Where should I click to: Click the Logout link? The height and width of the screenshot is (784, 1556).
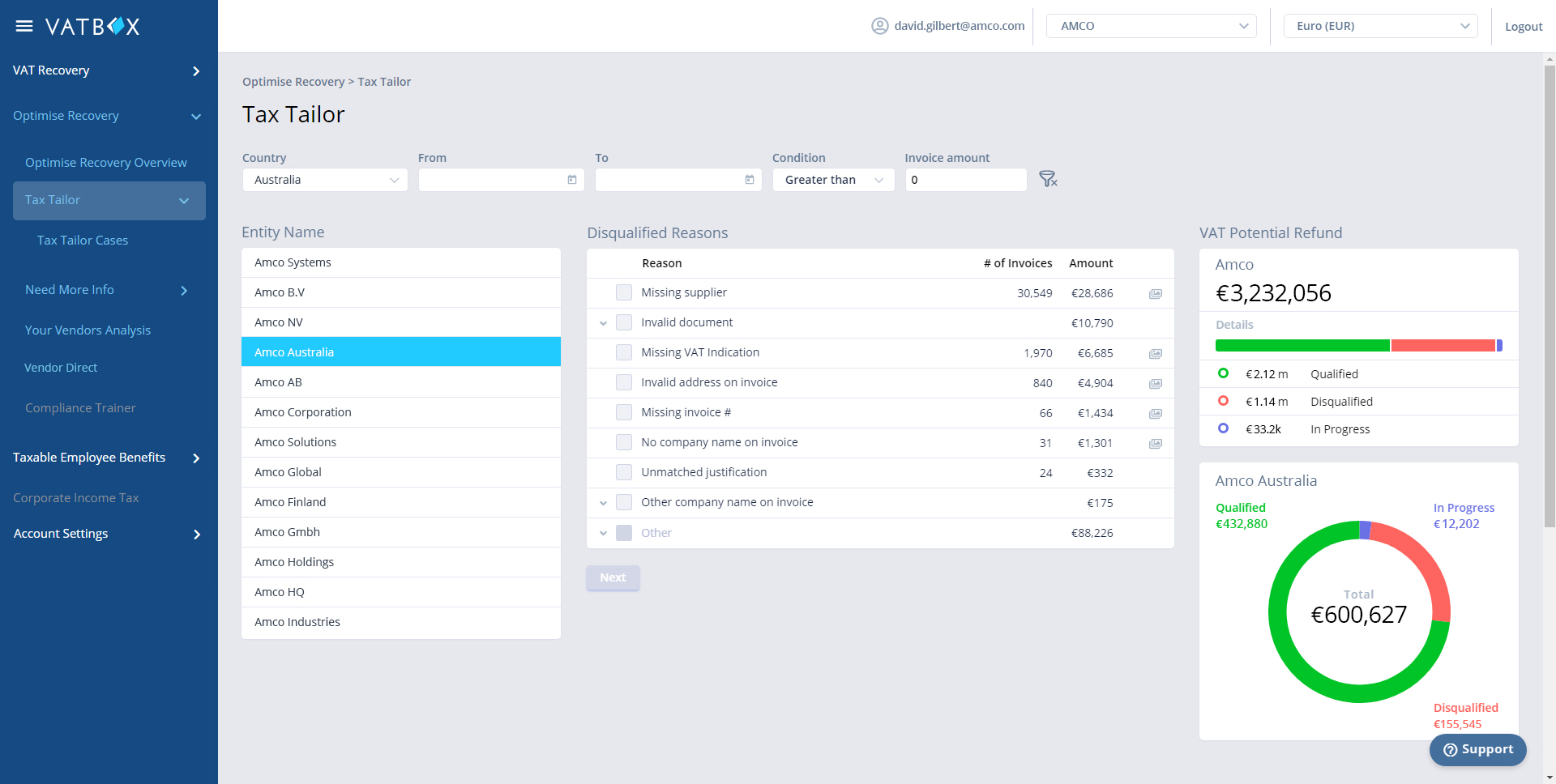coord(1523,26)
